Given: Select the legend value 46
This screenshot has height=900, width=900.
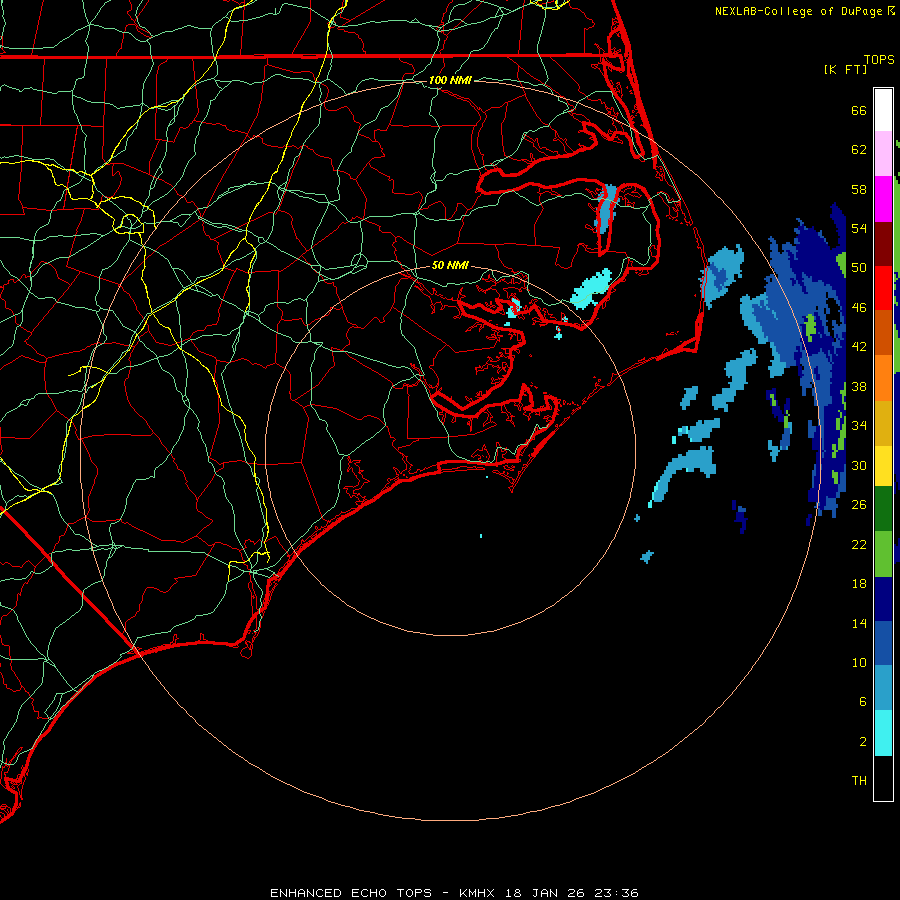Looking at the screenshot, I should click(859, 307).
